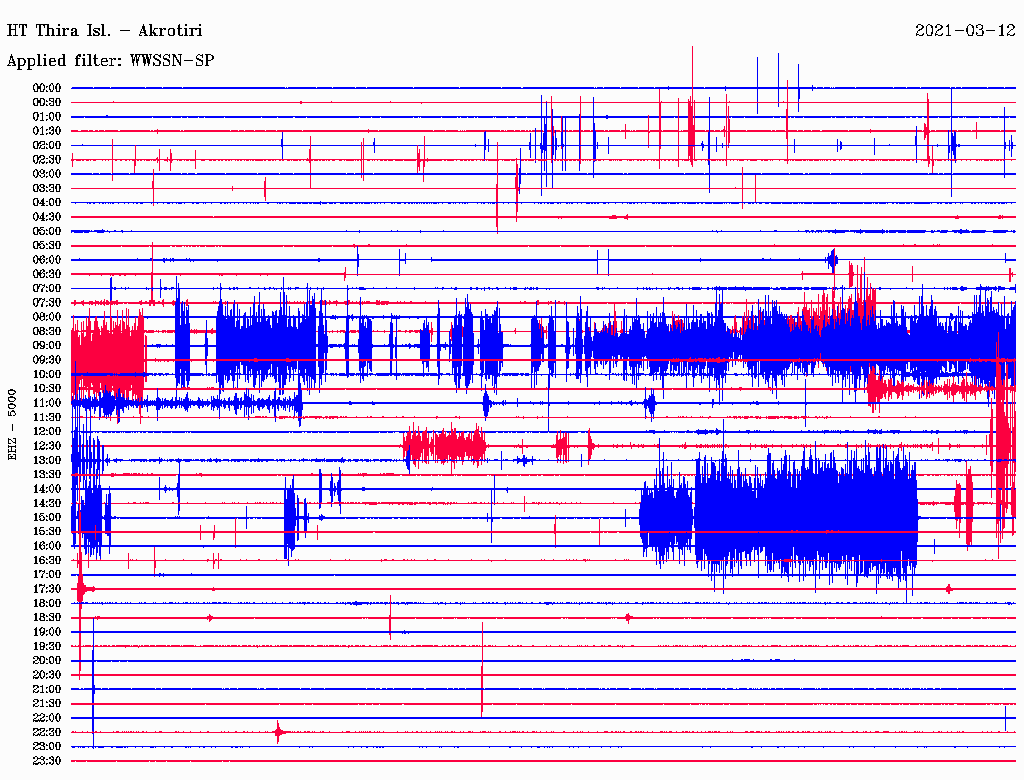Viewport: 1024px width, 780px height.
Task: Click the 05:00 time label
Action: click(x=47, y=231)
